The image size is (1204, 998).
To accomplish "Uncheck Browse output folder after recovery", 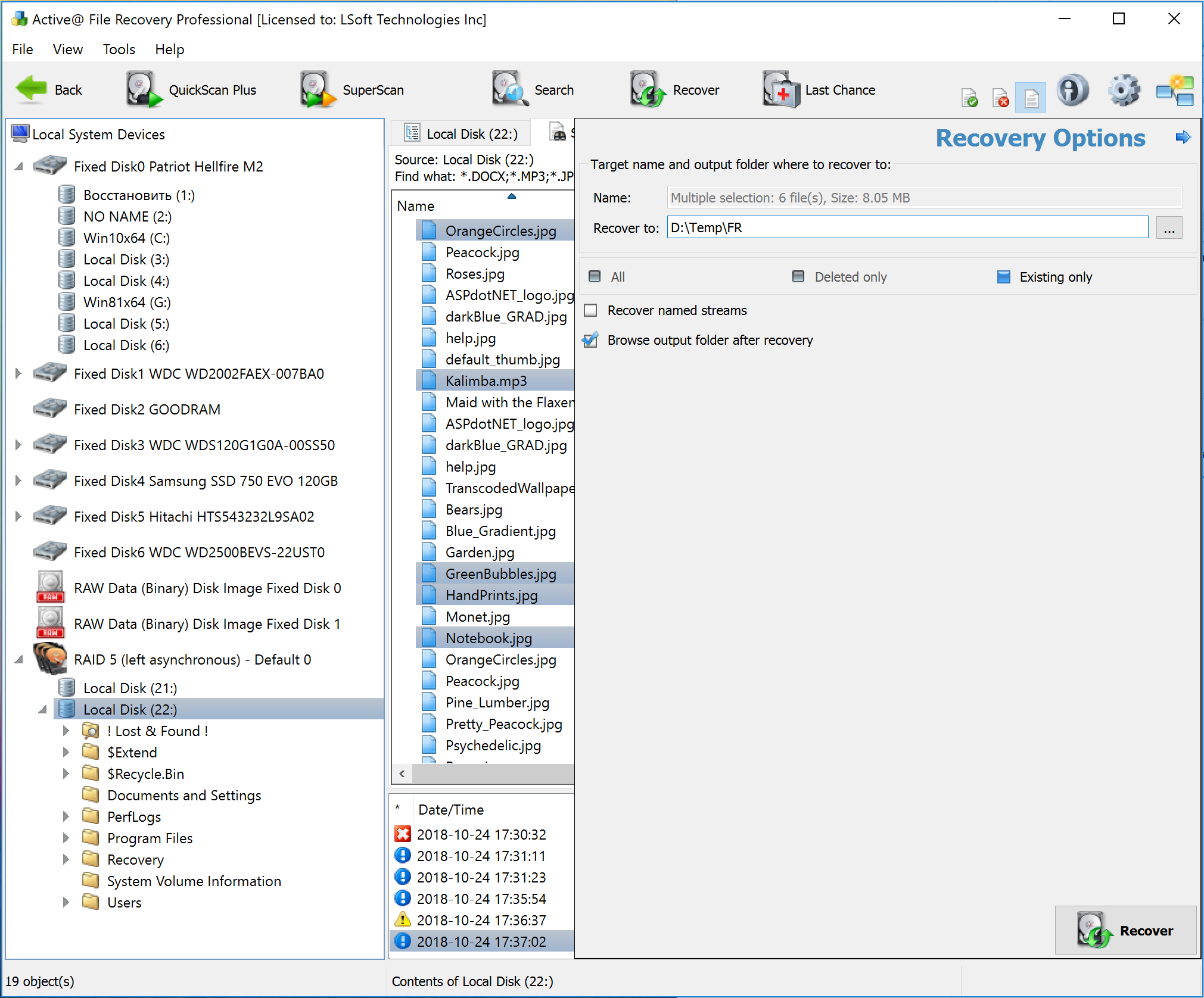I will click(590, 340).
